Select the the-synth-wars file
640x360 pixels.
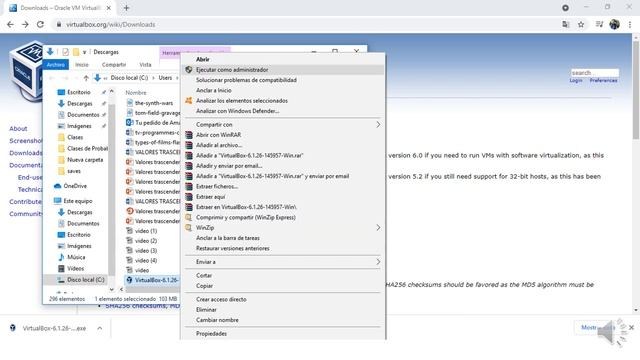click(x=153, y=103)
